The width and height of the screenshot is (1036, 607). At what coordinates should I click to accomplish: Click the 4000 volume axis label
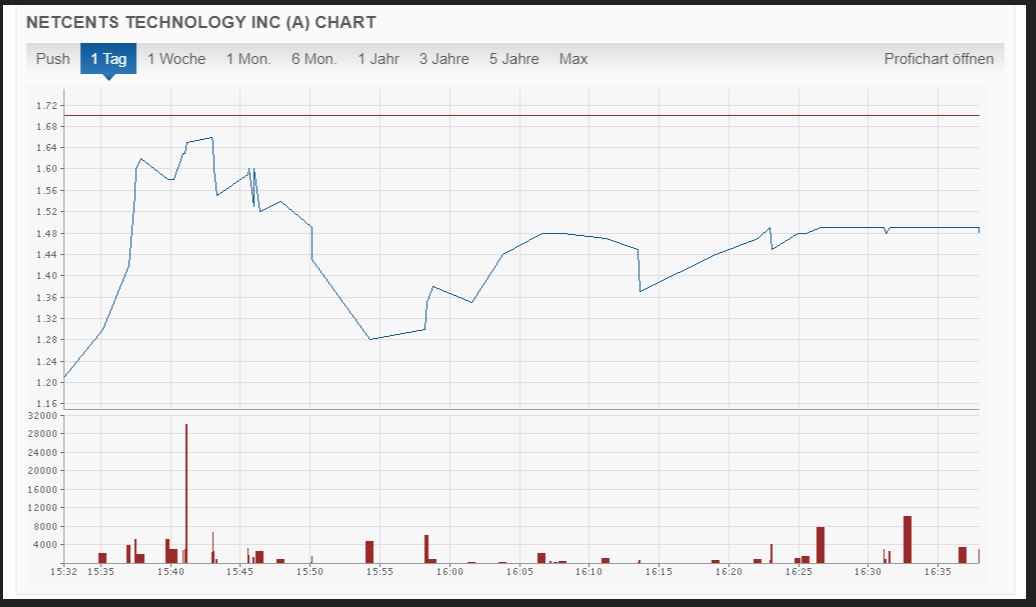coord(46,545)
